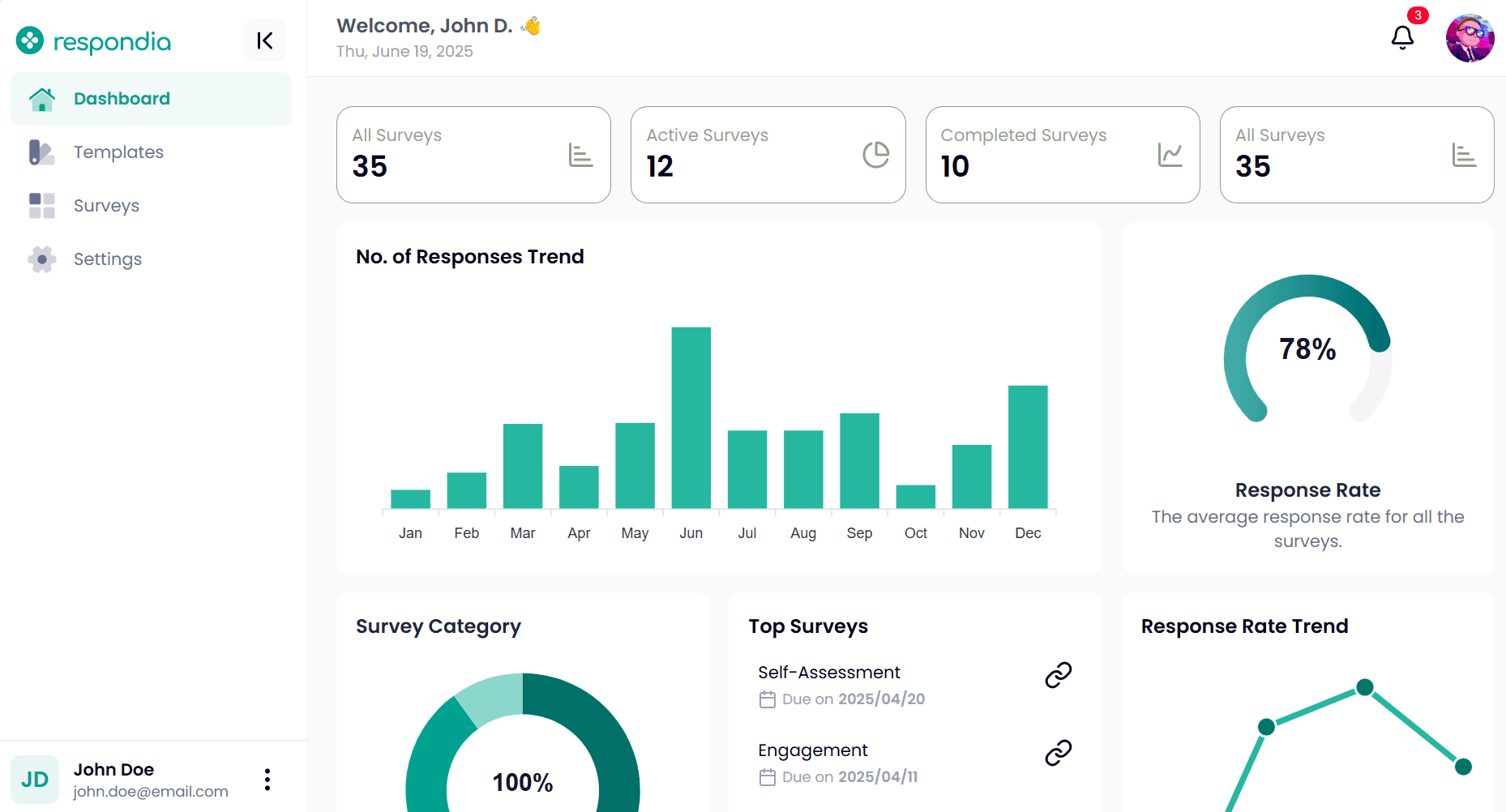Viewport: 1506px width, 812px height.
Task: Open the three-dot menu beside John Doe
Action: tap(267, 780)
